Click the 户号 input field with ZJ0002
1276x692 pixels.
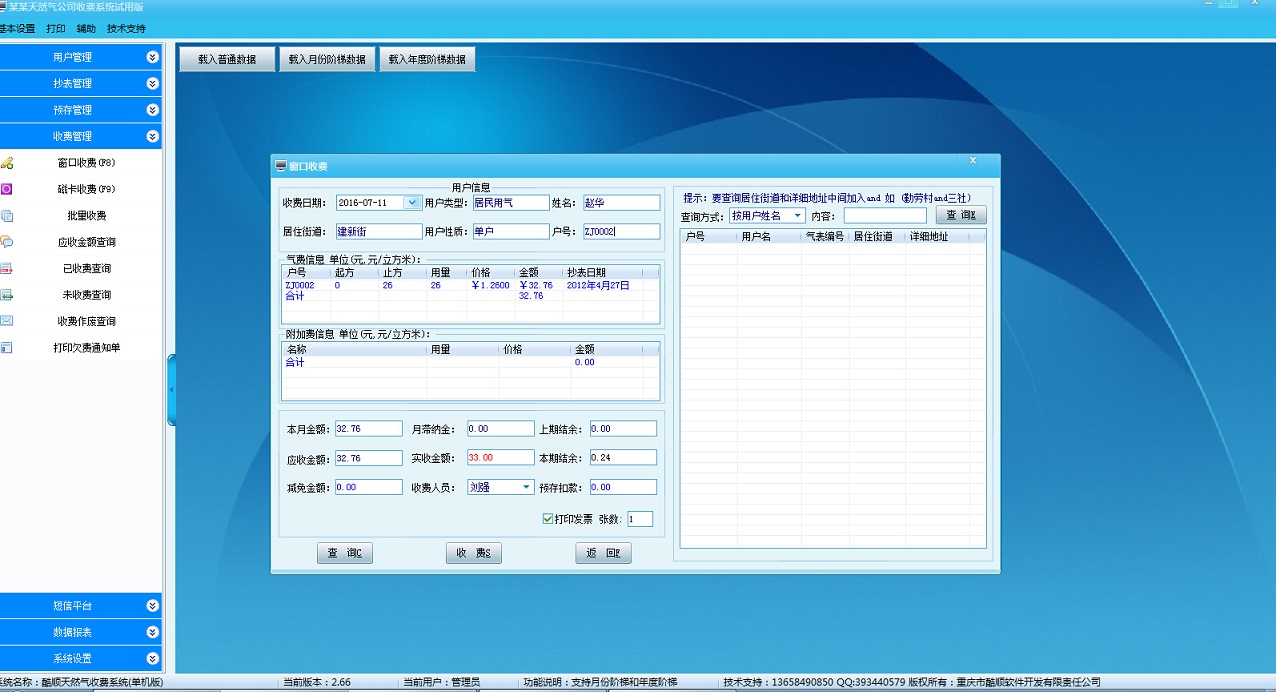pyautogui.click(x=620, y=232)
